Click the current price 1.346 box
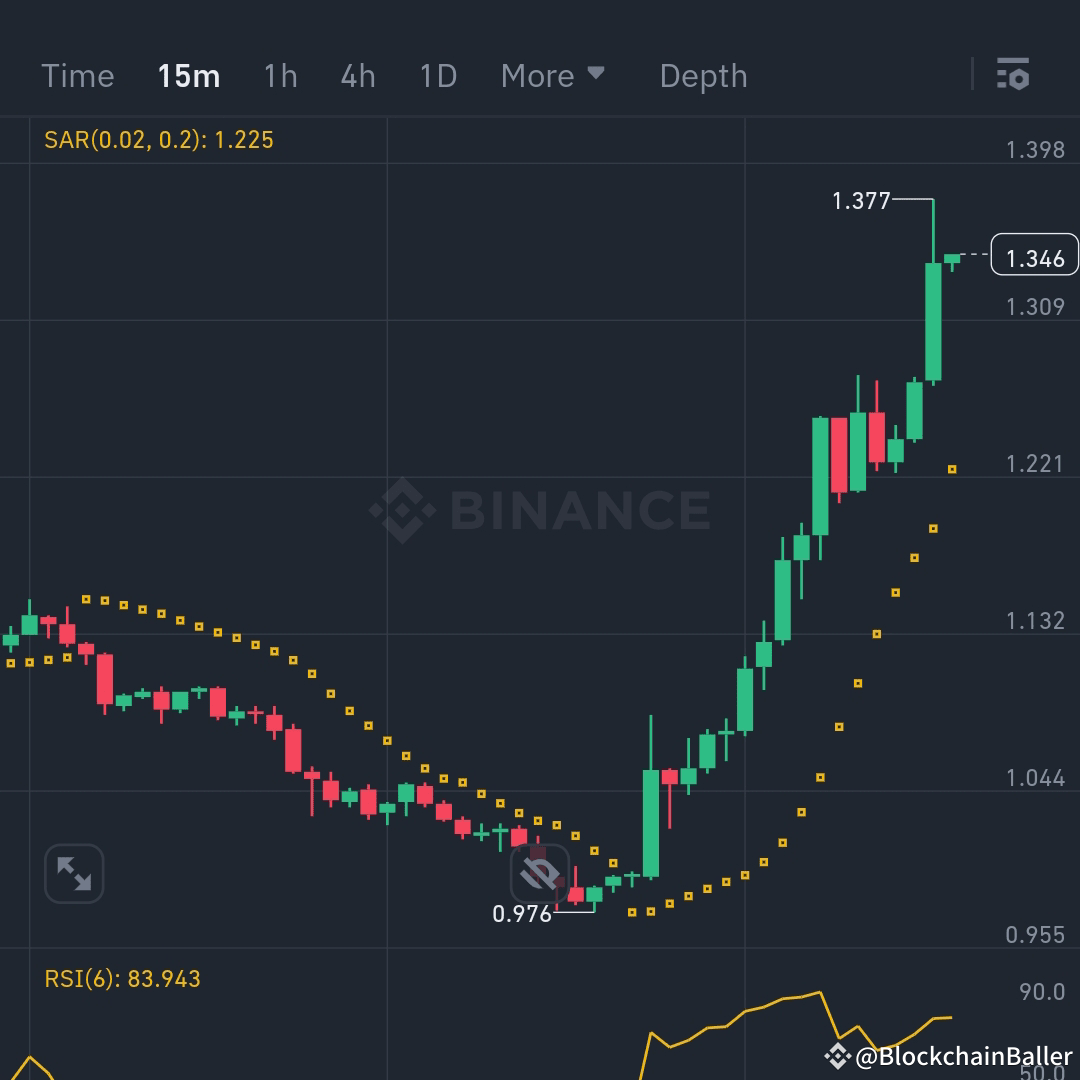Image resolution: width=1080 pixels, height=1080 pixels. click(1034, 257)
